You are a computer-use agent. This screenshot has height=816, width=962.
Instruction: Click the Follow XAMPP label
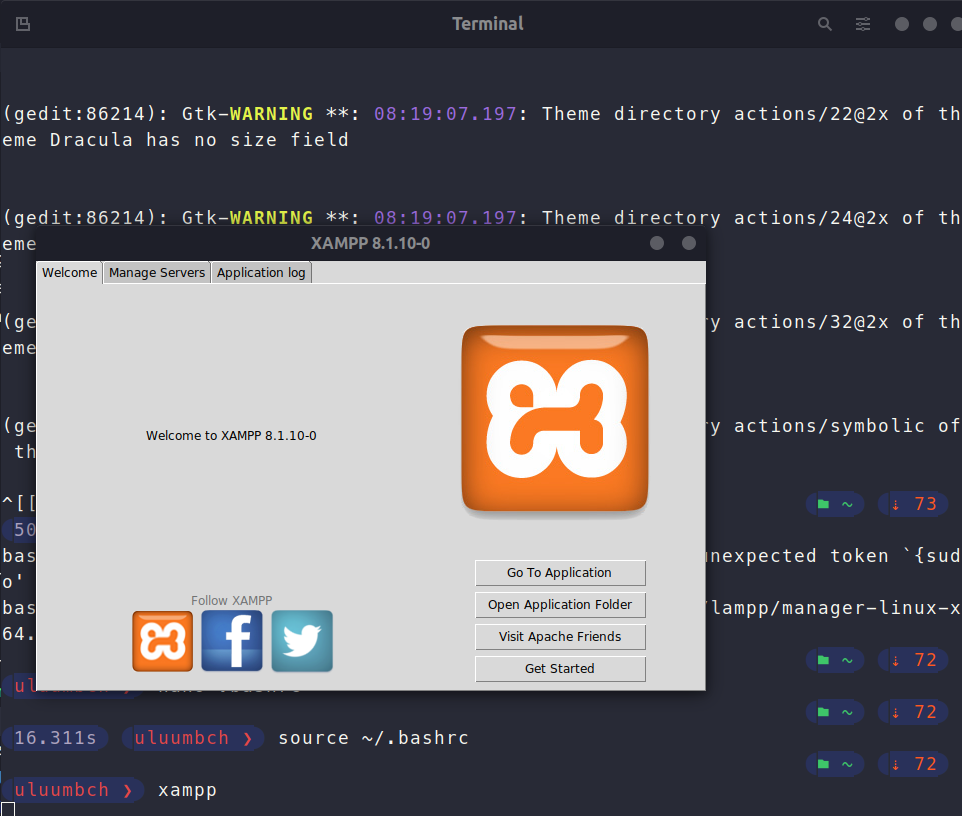(231, 600)
